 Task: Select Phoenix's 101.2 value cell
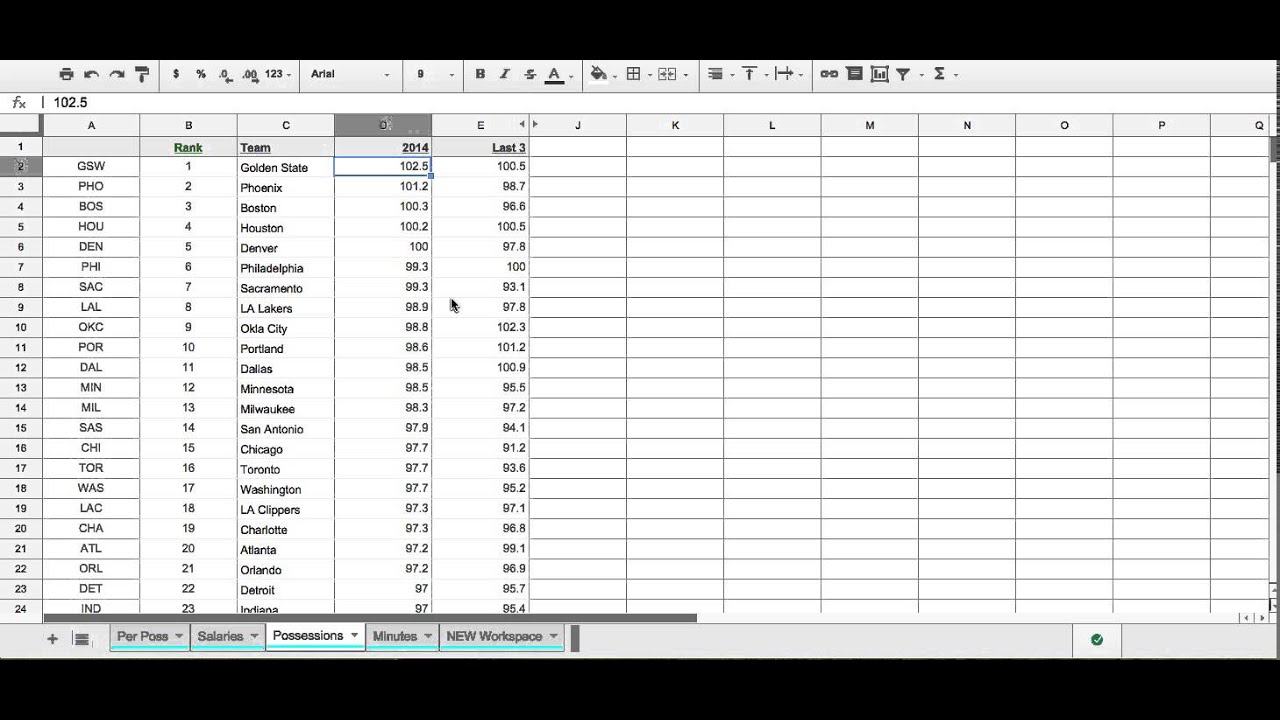tap(383, 187)
